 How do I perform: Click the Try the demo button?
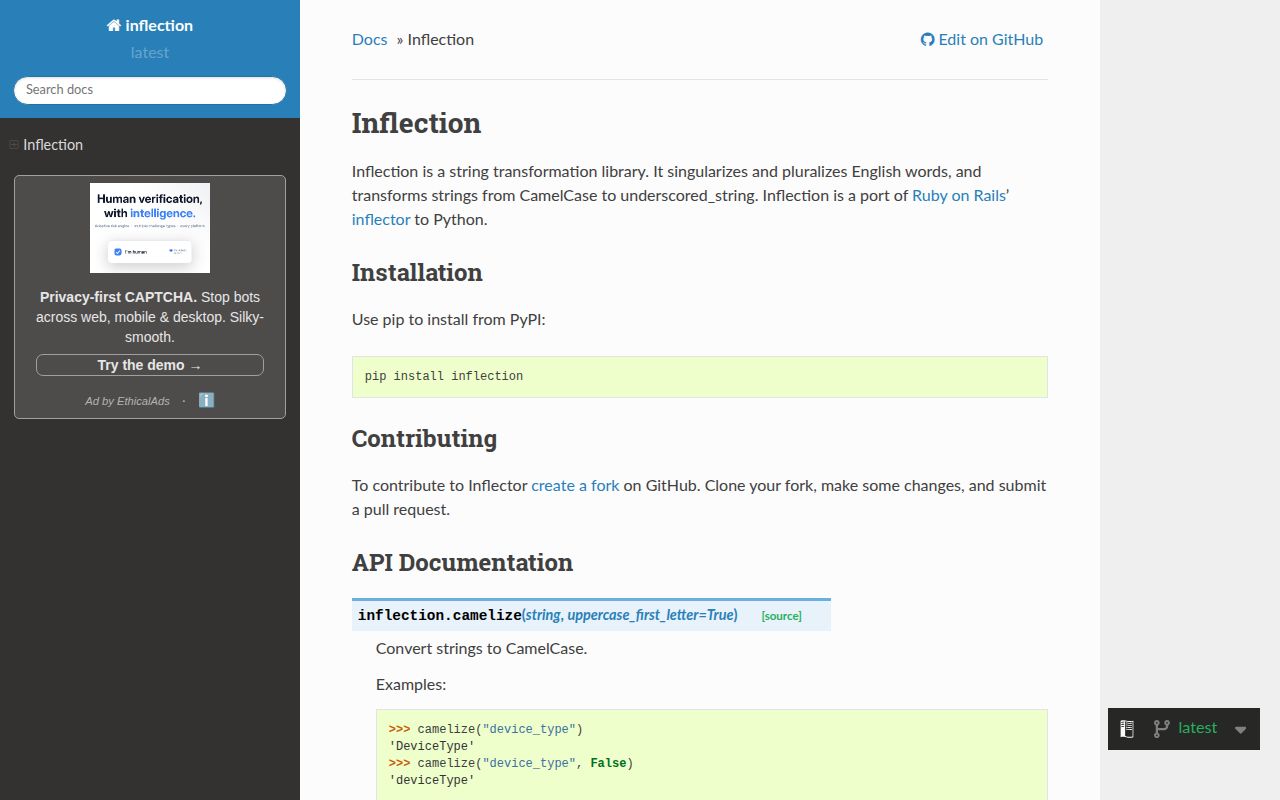pos(150,365)
